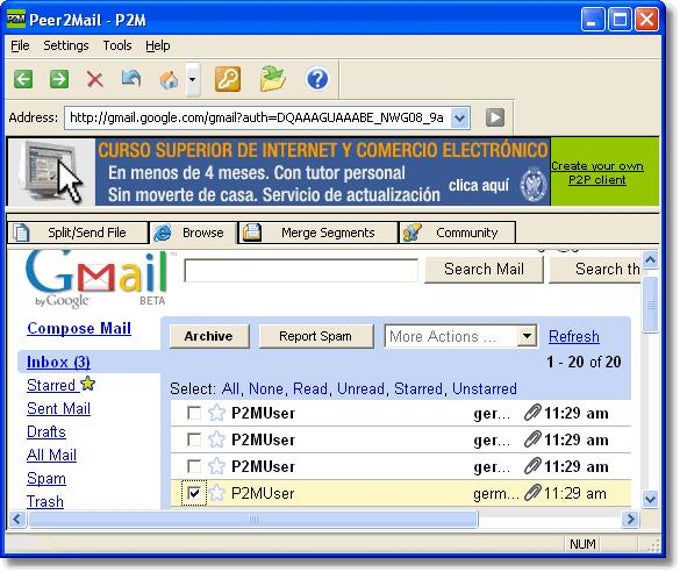Open the Drafts folder
680x572 pixels.
46,432
